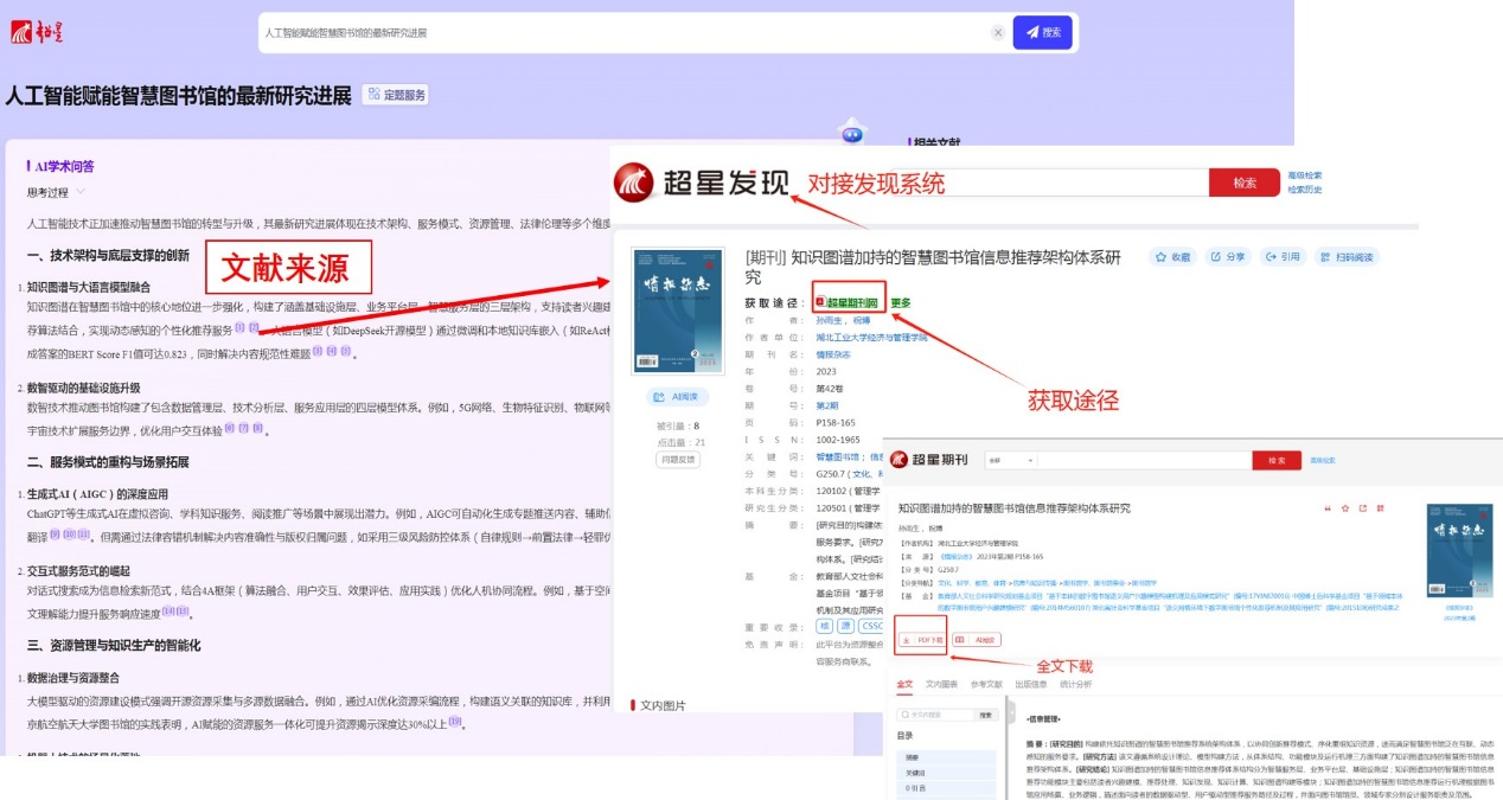The height and width of the screenshot is (800, 1503).
Task: Click the share icon in 超星期刊 article header
Action: click(1363, 508)
